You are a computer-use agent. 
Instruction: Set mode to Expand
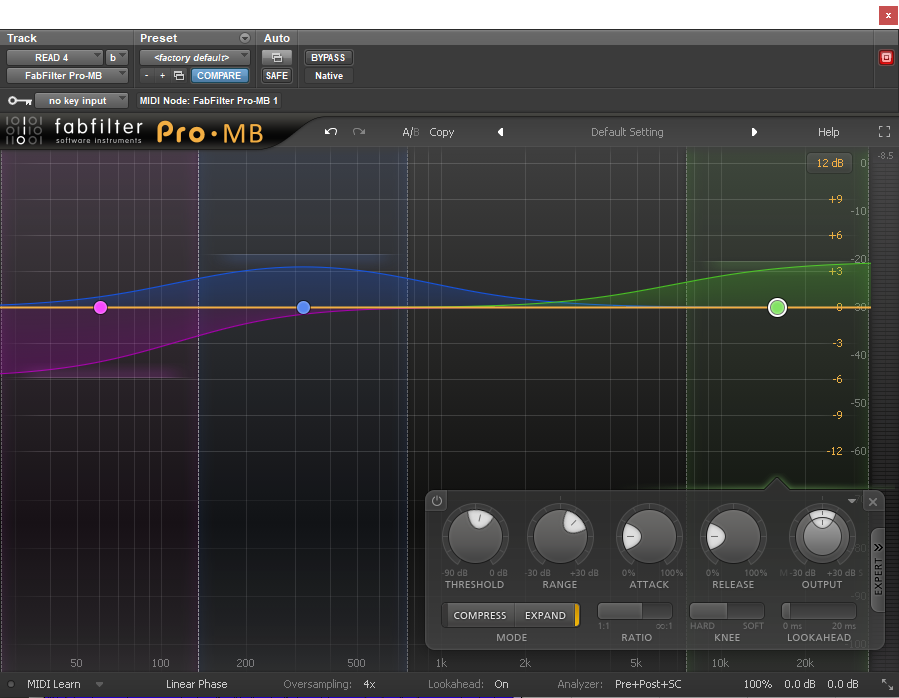[545, 615]
